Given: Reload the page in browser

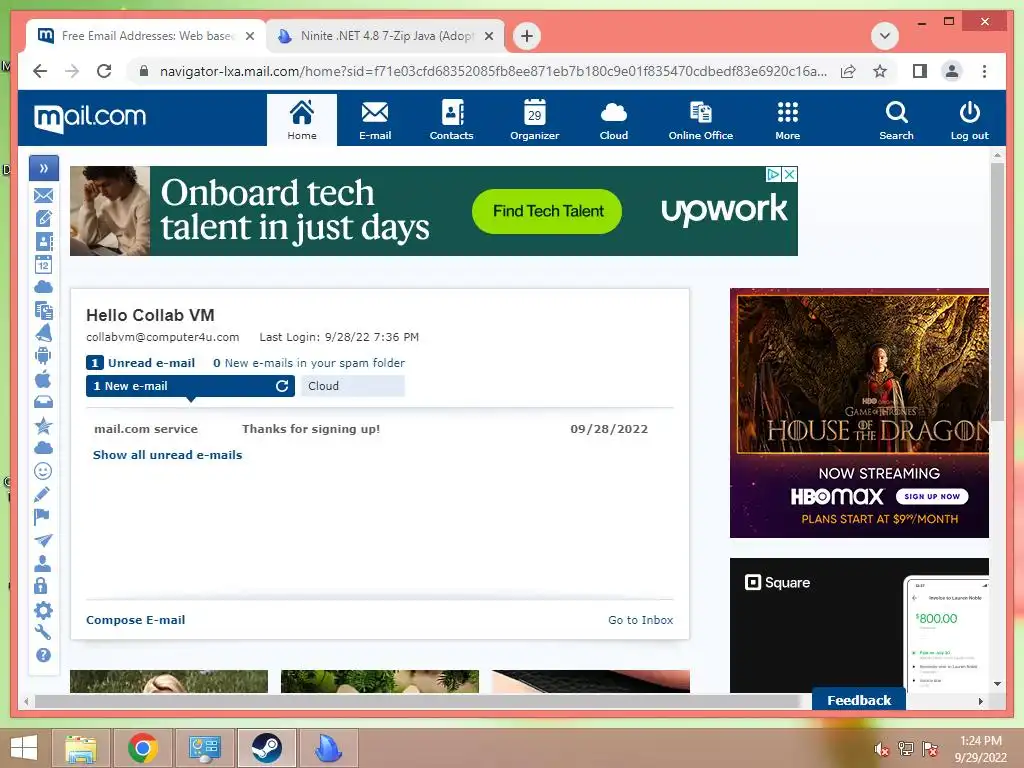Looking at the screenshot, I should pos(104,71).
